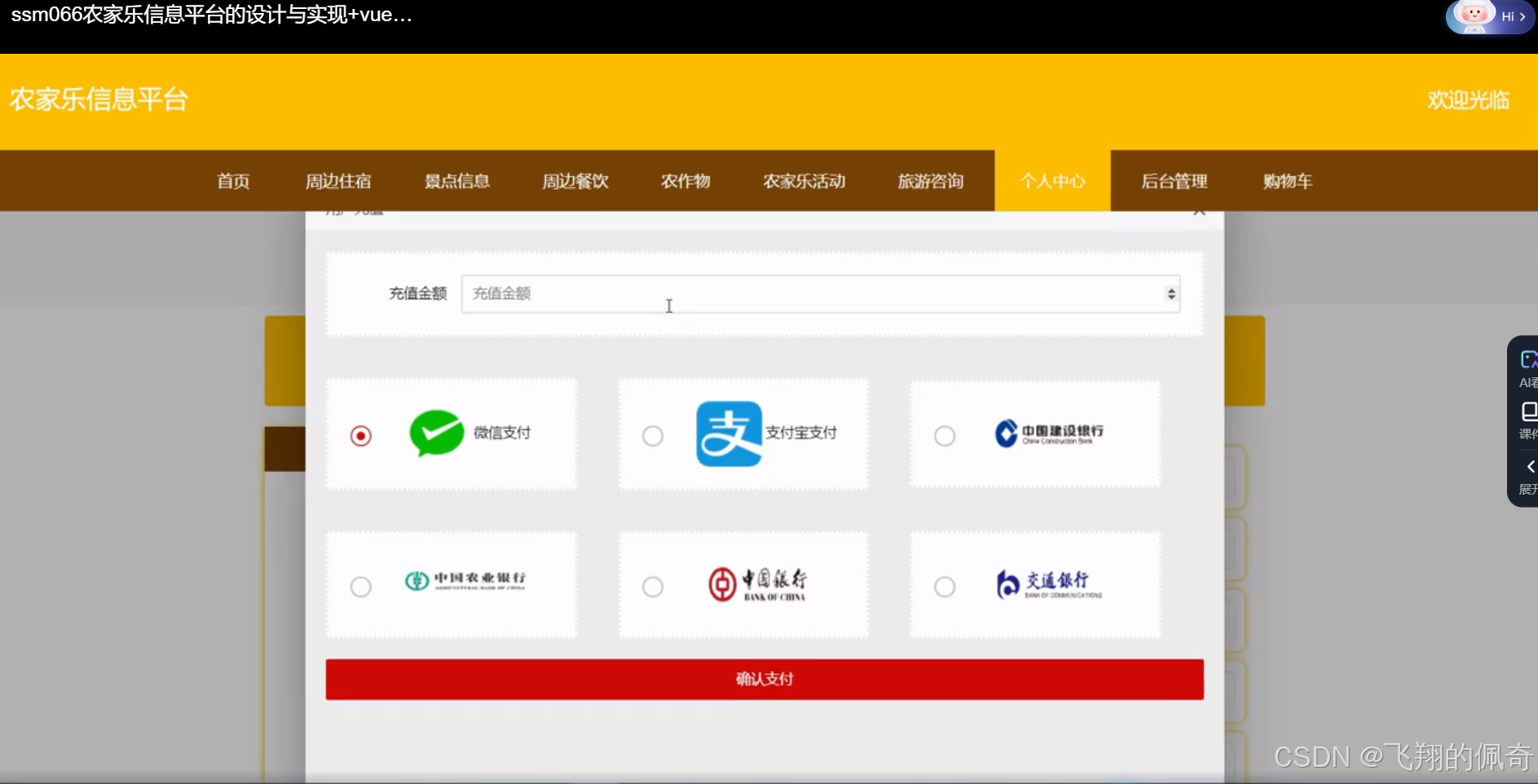Screen dimensions: 1538x784
Task: Click the 微信支付 label
Action: point(502,433)
